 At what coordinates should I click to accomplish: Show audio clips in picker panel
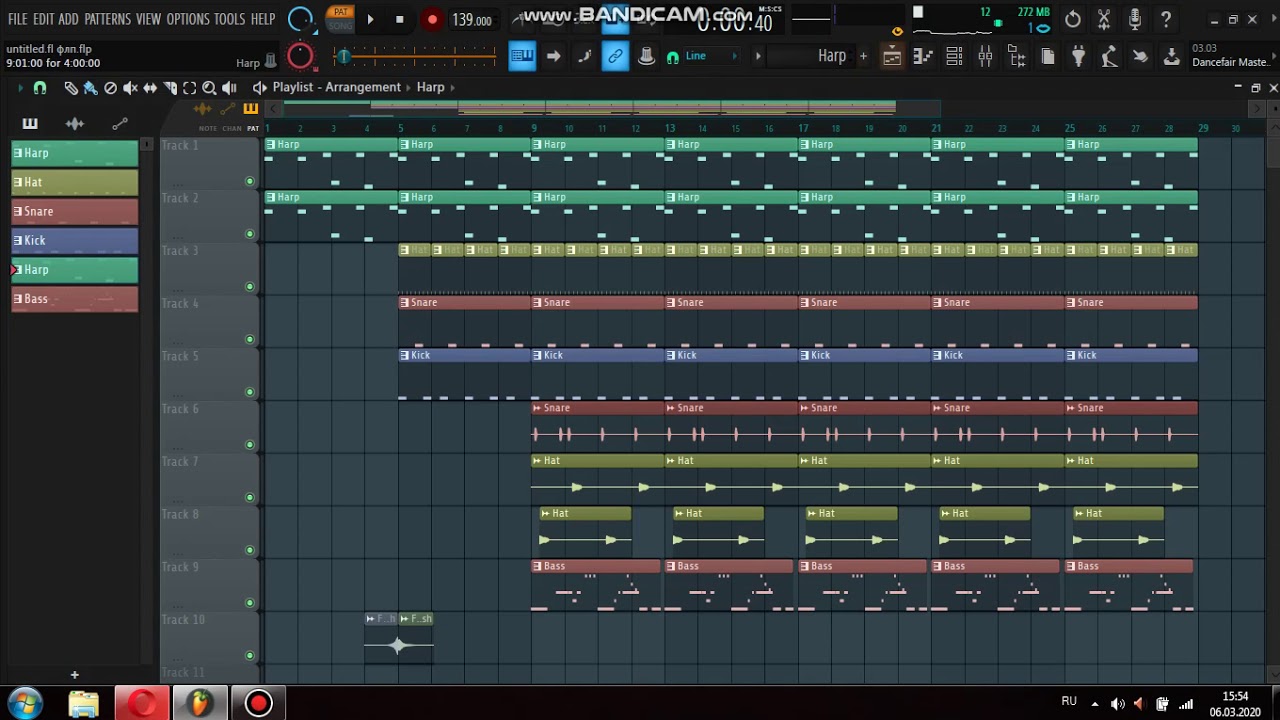(75, 124)
